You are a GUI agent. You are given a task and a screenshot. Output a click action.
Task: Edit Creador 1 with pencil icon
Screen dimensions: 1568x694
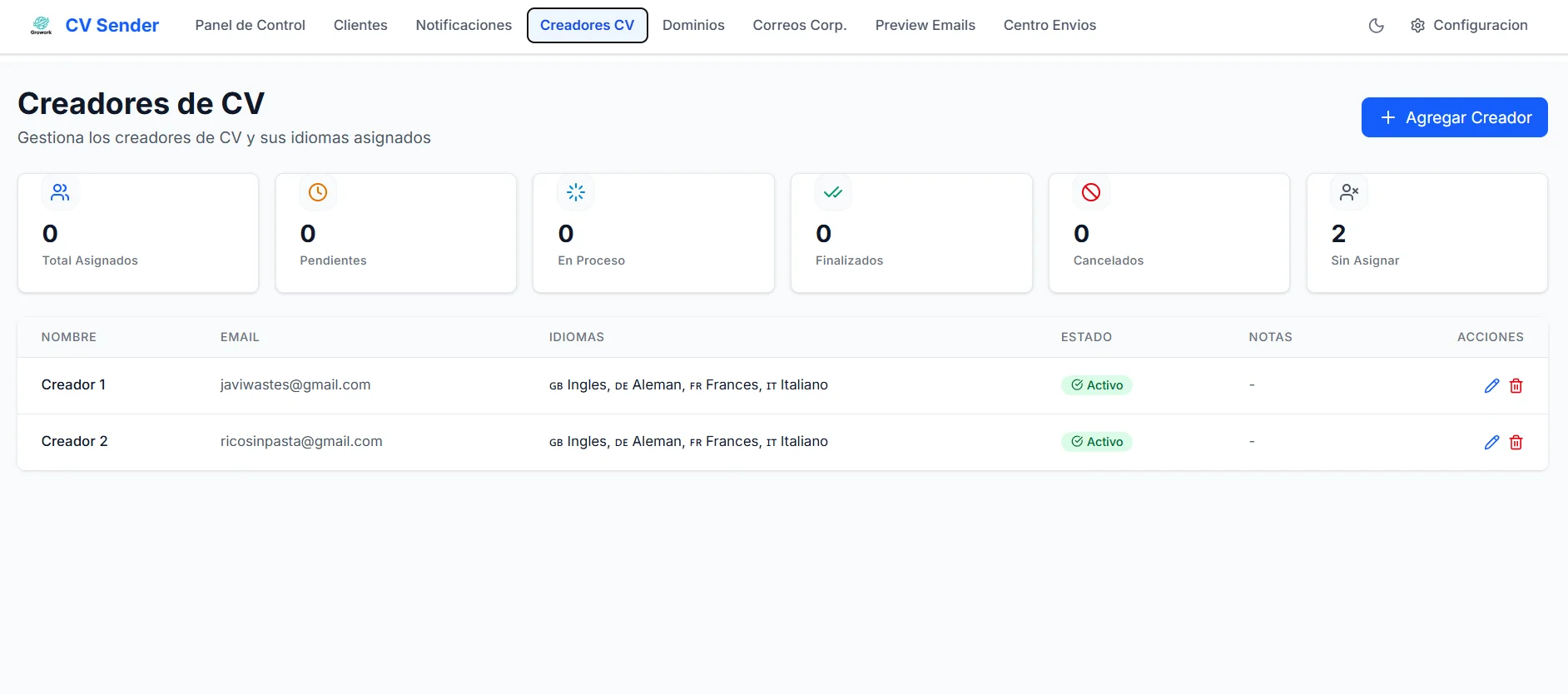coord(1491,385)
